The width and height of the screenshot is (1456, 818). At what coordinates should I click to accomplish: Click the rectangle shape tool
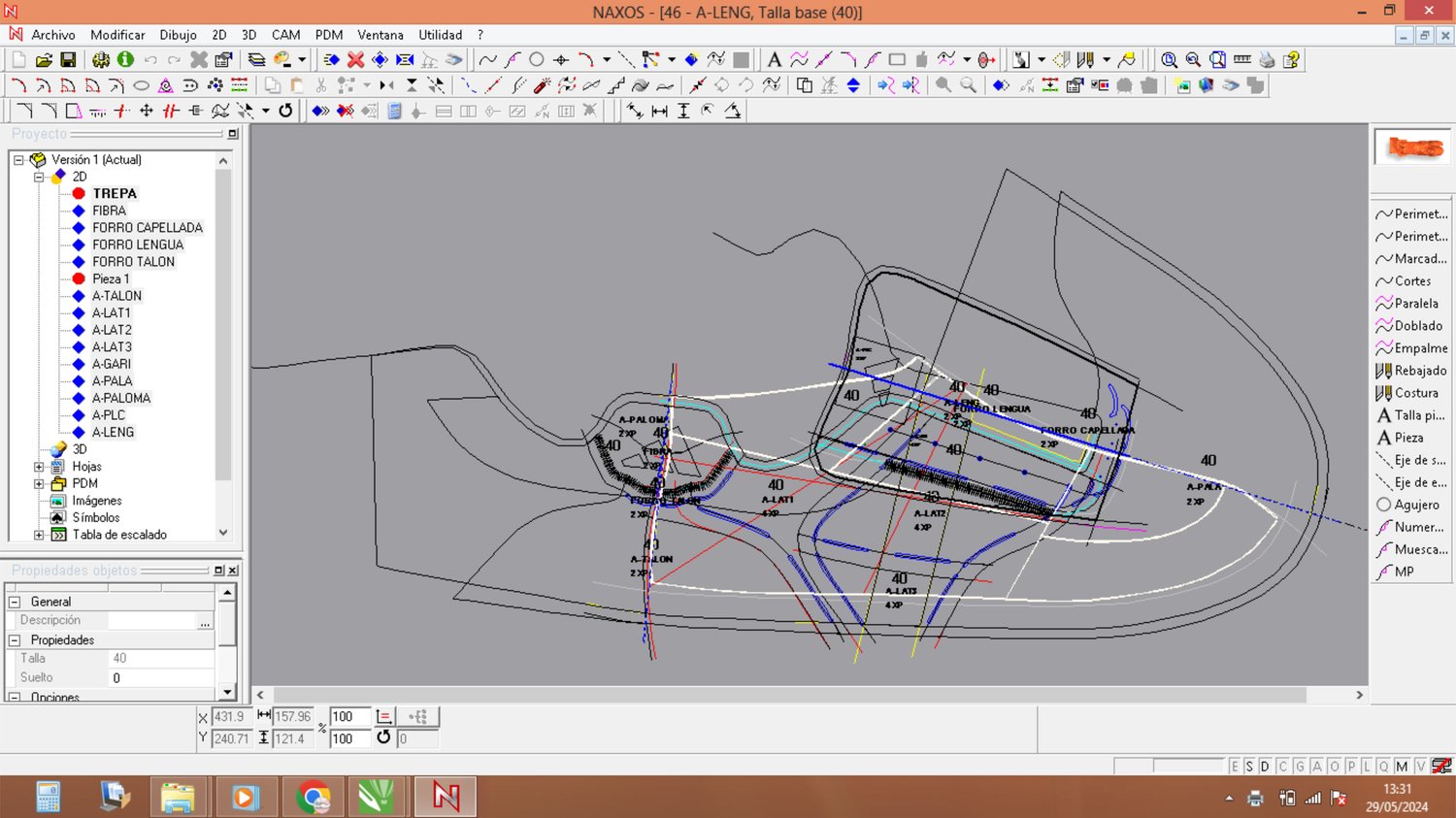coord(897,60)
